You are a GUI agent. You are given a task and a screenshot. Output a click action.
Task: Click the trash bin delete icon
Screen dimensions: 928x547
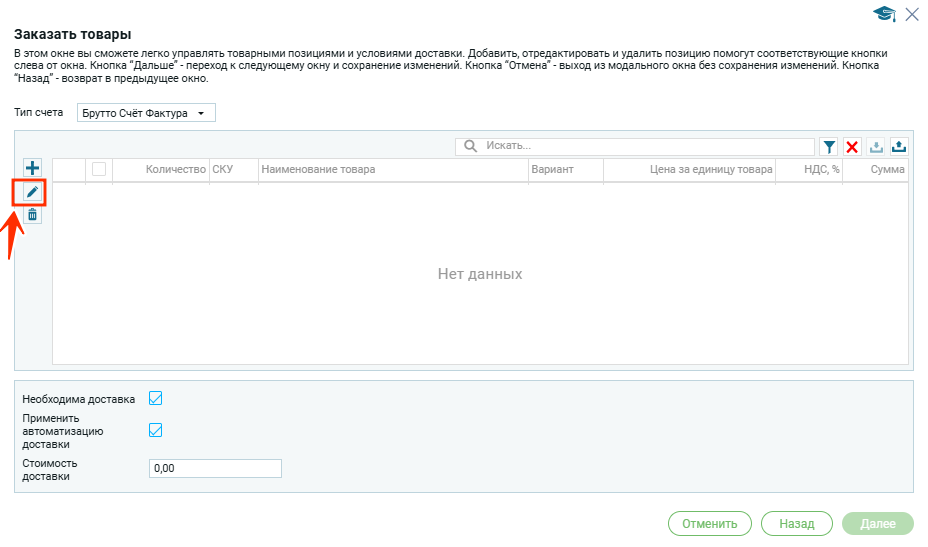[x=32, y=214]
